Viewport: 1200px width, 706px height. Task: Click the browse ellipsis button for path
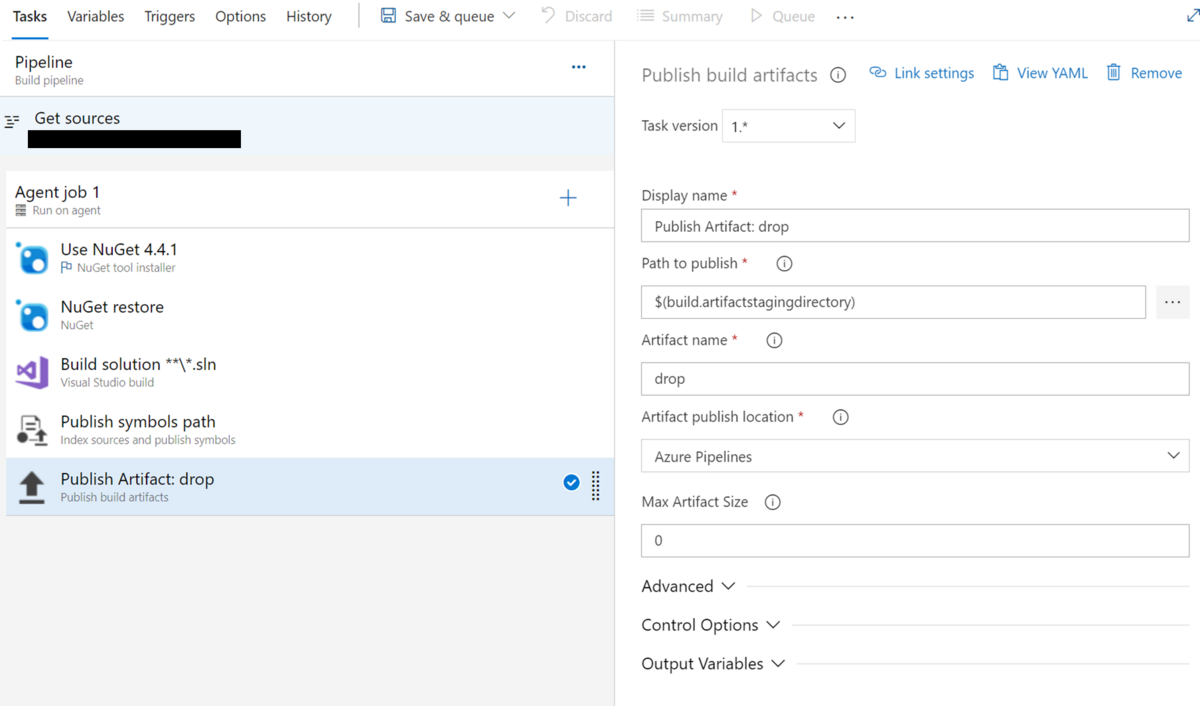[1173, 302]
